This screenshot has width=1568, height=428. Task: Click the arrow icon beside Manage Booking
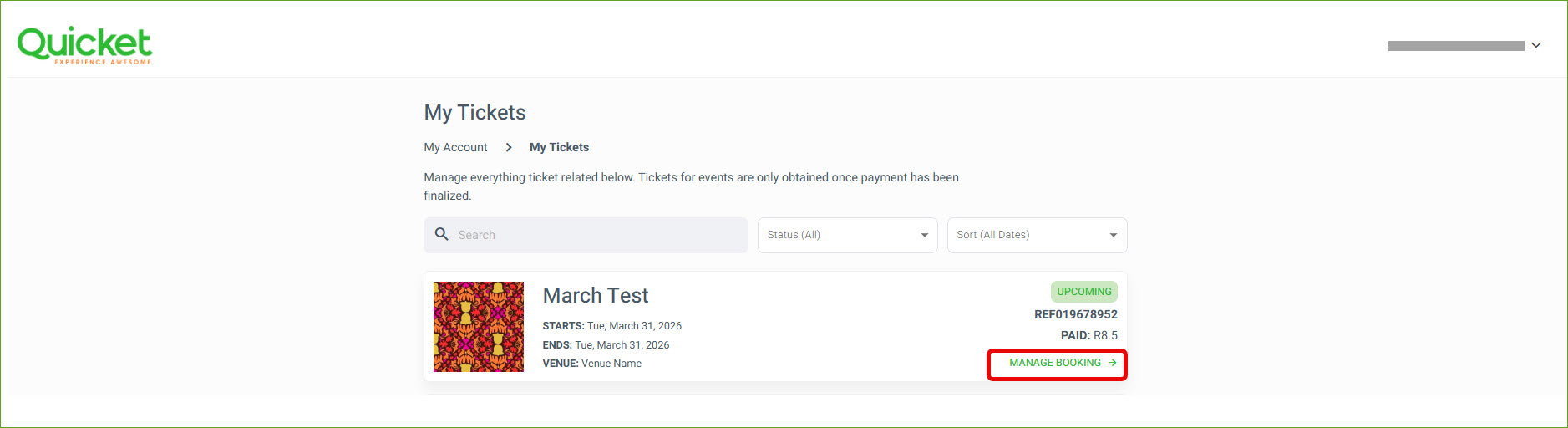point(1113,363)
